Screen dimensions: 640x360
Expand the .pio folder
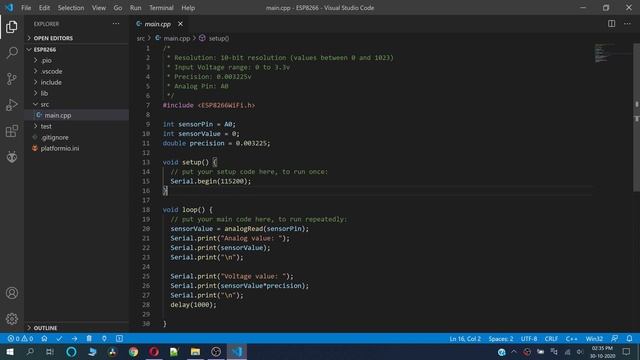click(x=77, y=60)
